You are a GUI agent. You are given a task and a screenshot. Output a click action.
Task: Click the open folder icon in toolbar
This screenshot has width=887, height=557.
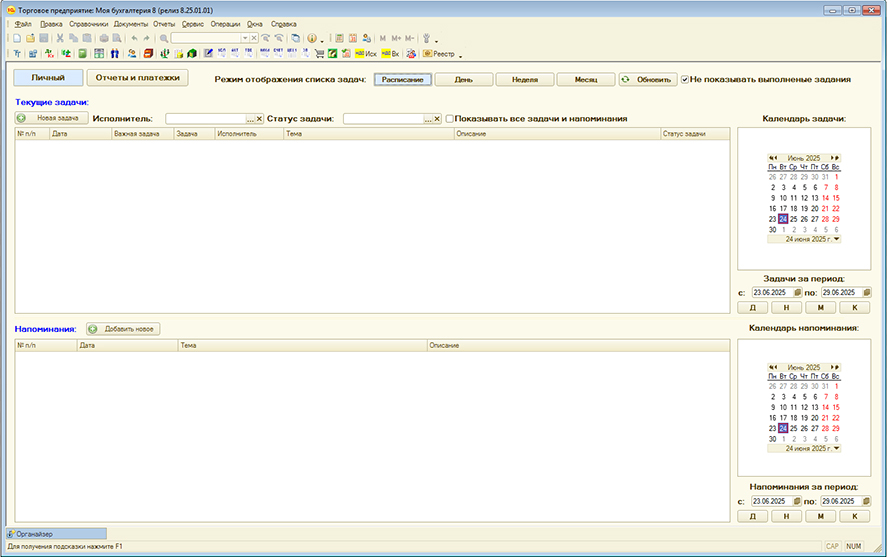[31, 38]
